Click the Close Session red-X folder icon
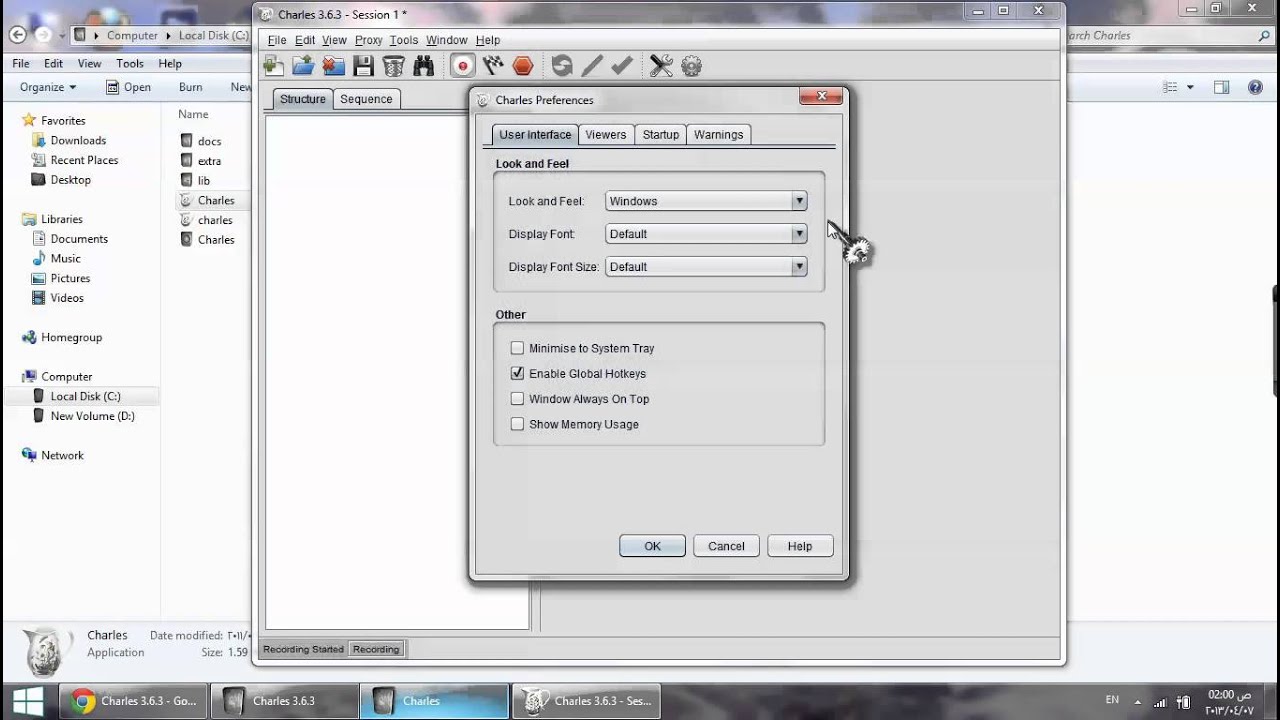The height and width of the screenshot is (720, 1280). 333,66
